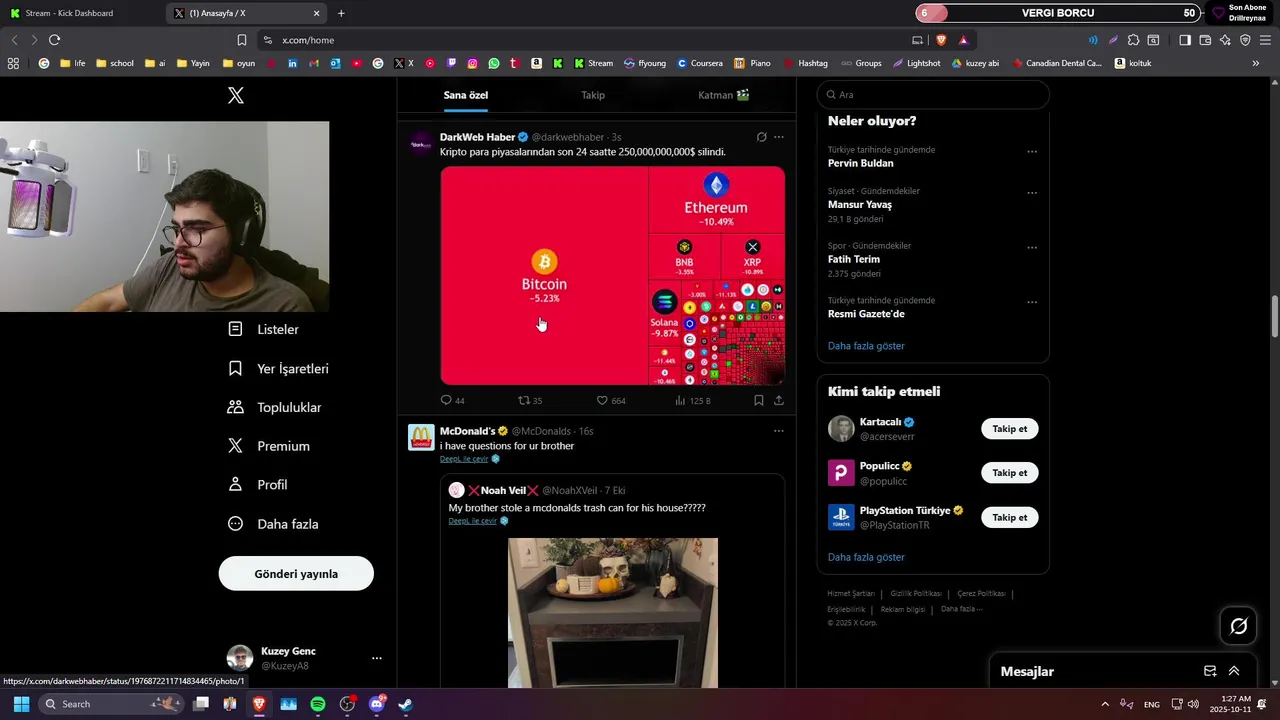View analytics of DarkWeb Haber post
This screenshot has height=720, width=1280.
point(692,400)
